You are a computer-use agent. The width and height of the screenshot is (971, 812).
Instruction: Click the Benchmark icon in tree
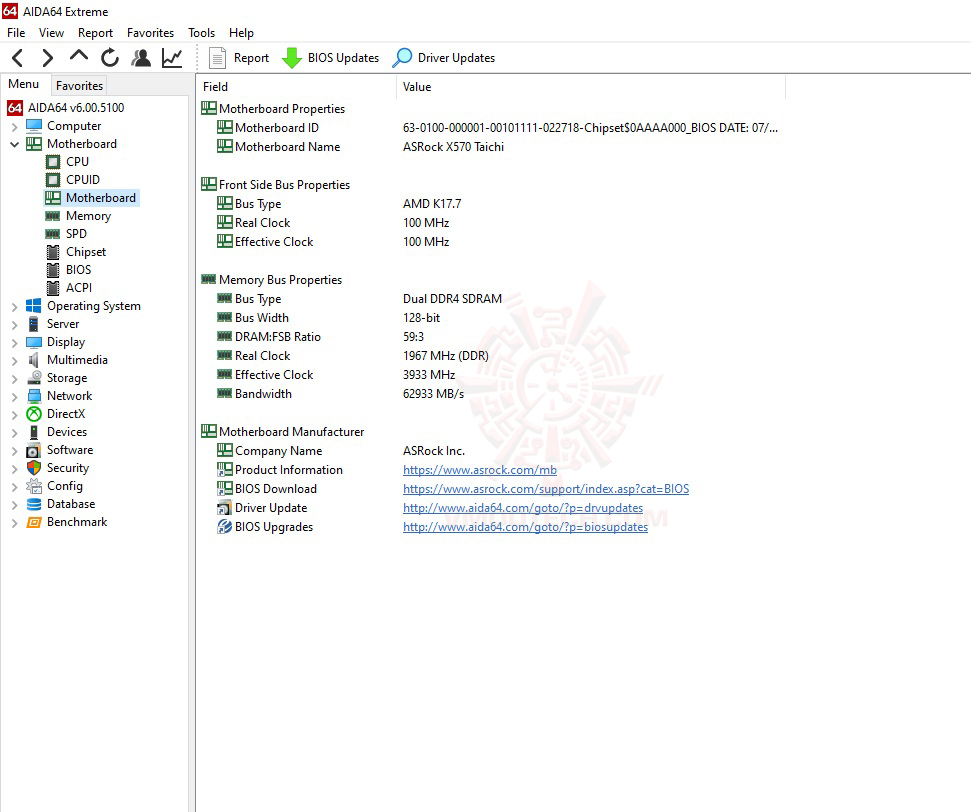coord(33,523)
